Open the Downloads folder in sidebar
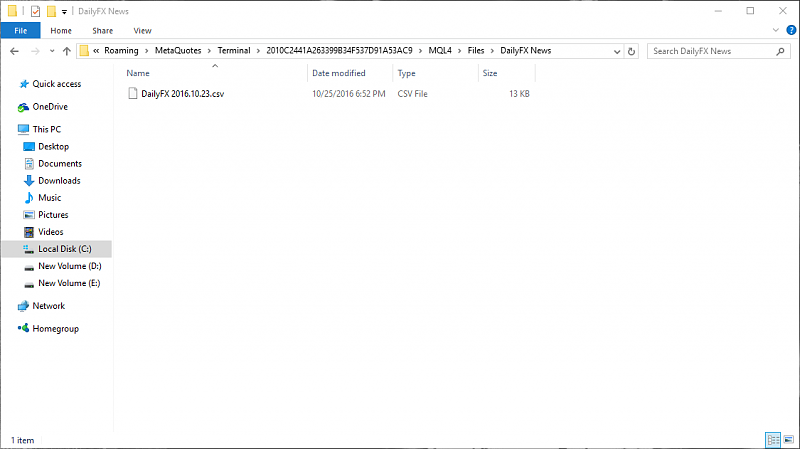Screen dimensions: 800x449 [x=59, y=181]
